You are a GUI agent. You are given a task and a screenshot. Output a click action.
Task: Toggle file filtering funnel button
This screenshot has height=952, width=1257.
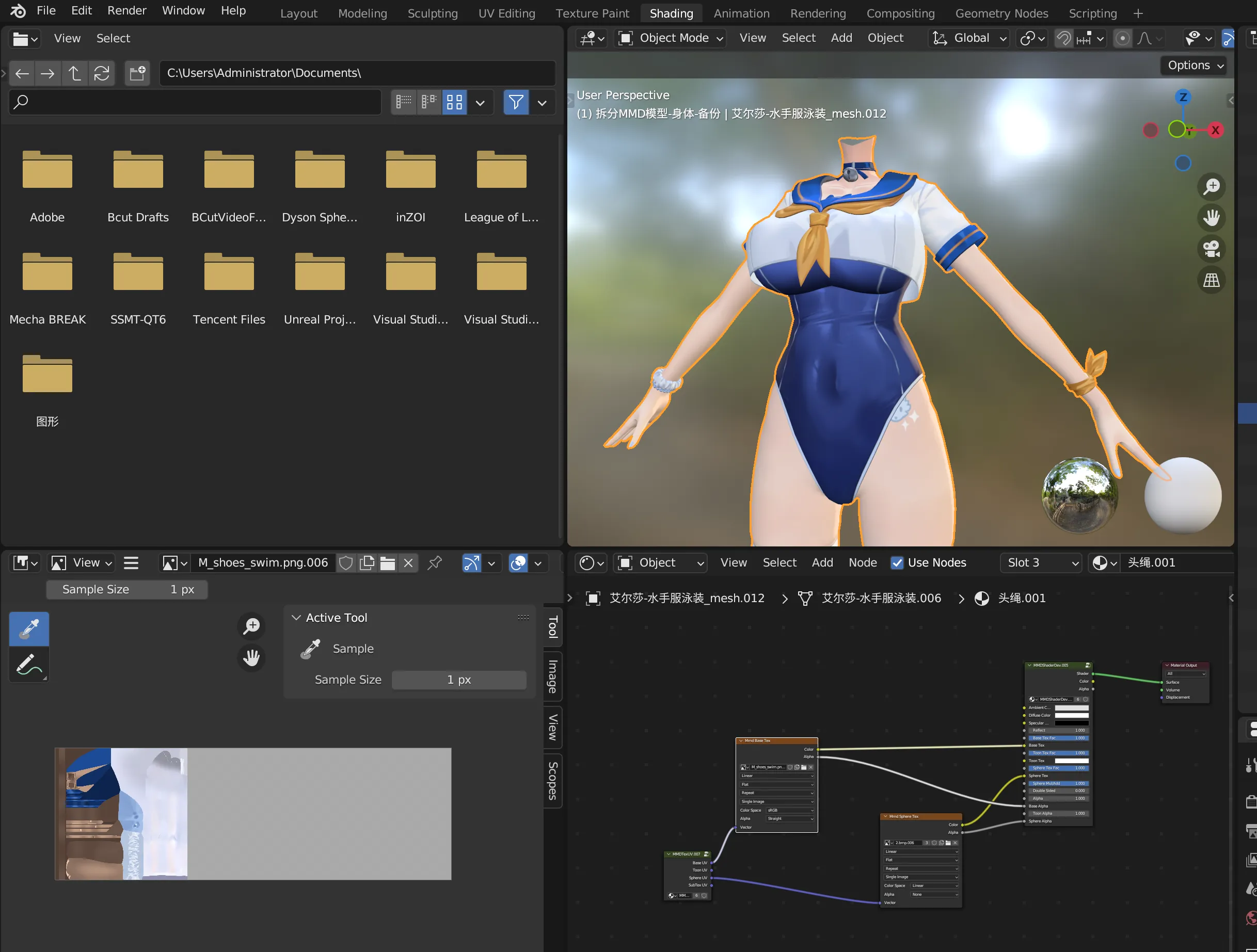(x=515, y=102)
